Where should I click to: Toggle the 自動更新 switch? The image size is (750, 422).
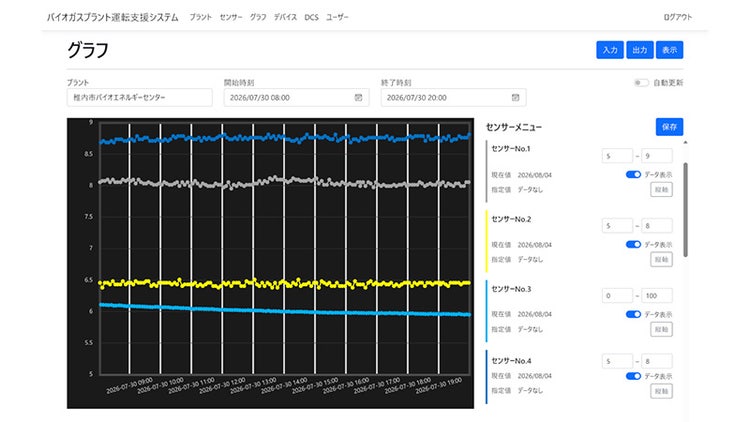pos(641,83)
